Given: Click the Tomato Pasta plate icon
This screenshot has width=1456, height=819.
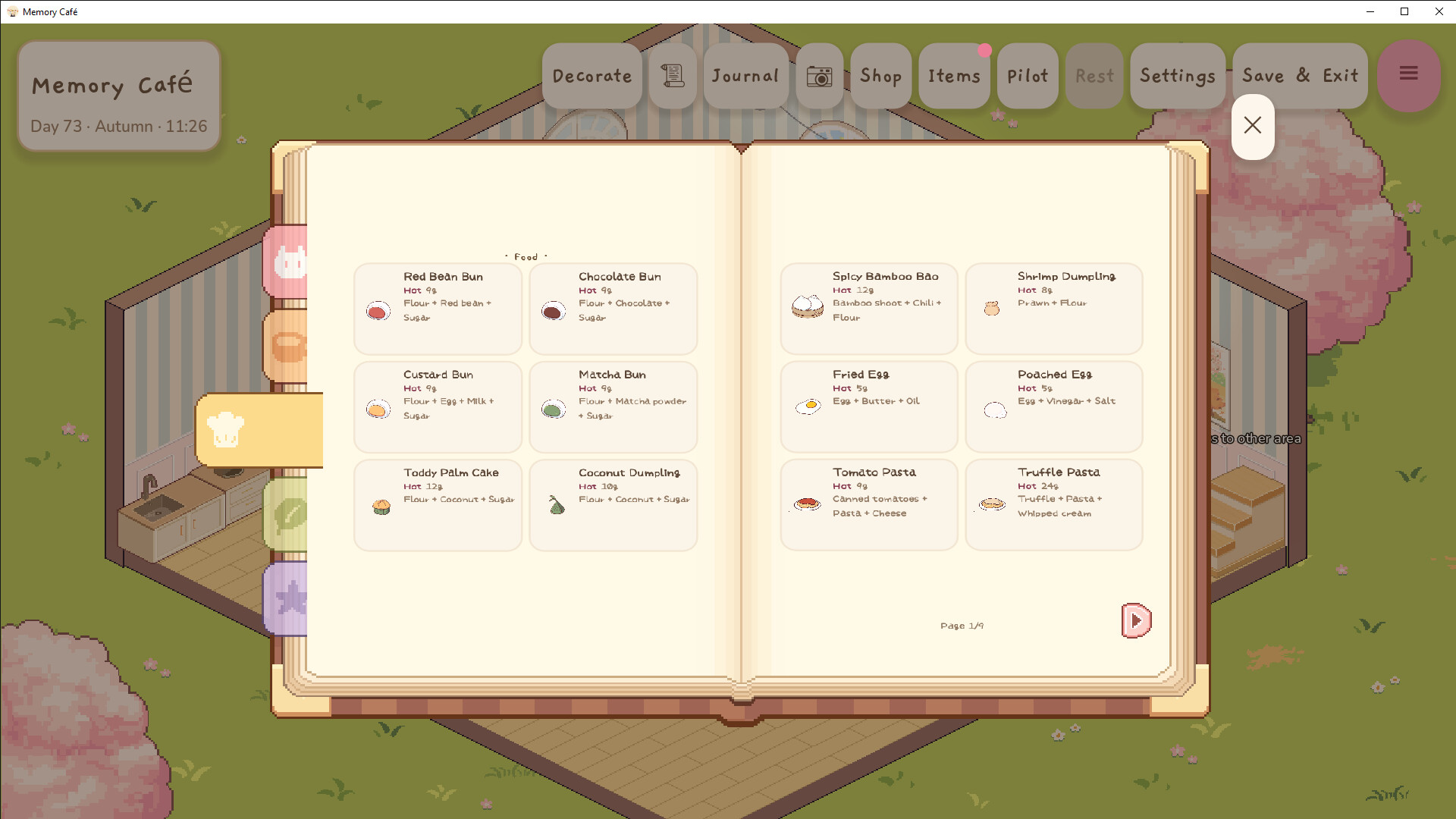Looking at the screenshot, I should (x=808, y=504).
